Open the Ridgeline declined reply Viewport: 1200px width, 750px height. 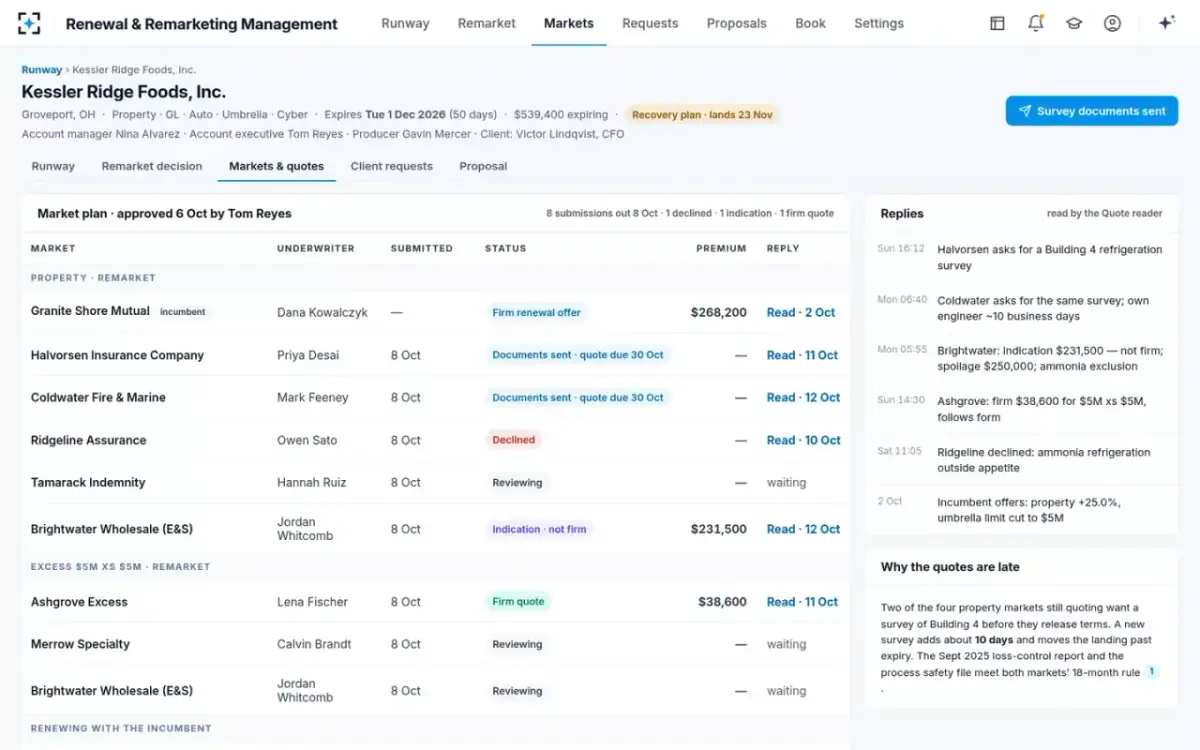click(1021, 459)
